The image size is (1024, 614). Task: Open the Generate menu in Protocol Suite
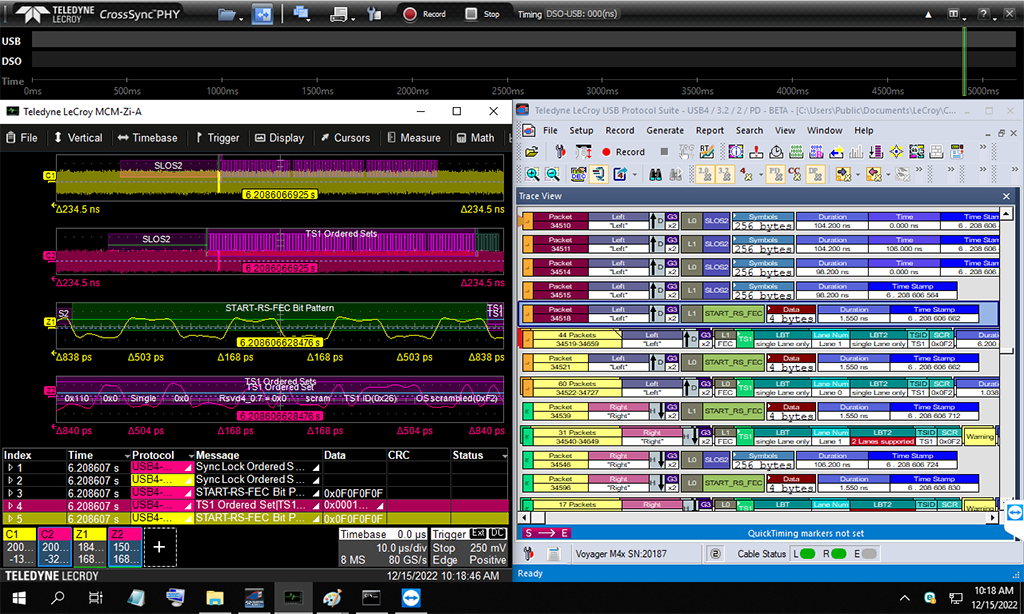pos(665,130)
